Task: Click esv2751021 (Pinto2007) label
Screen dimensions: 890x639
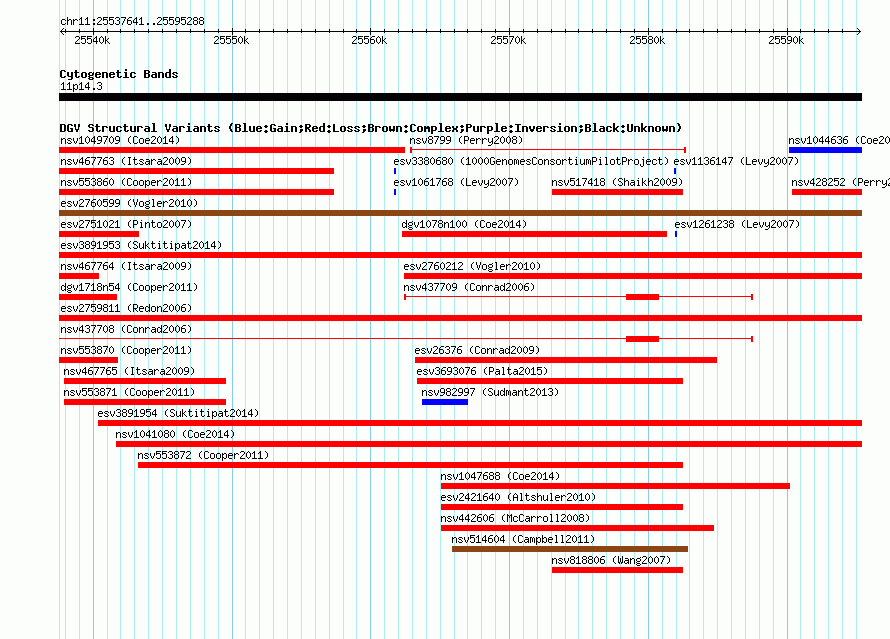Action: coord(126,224)
